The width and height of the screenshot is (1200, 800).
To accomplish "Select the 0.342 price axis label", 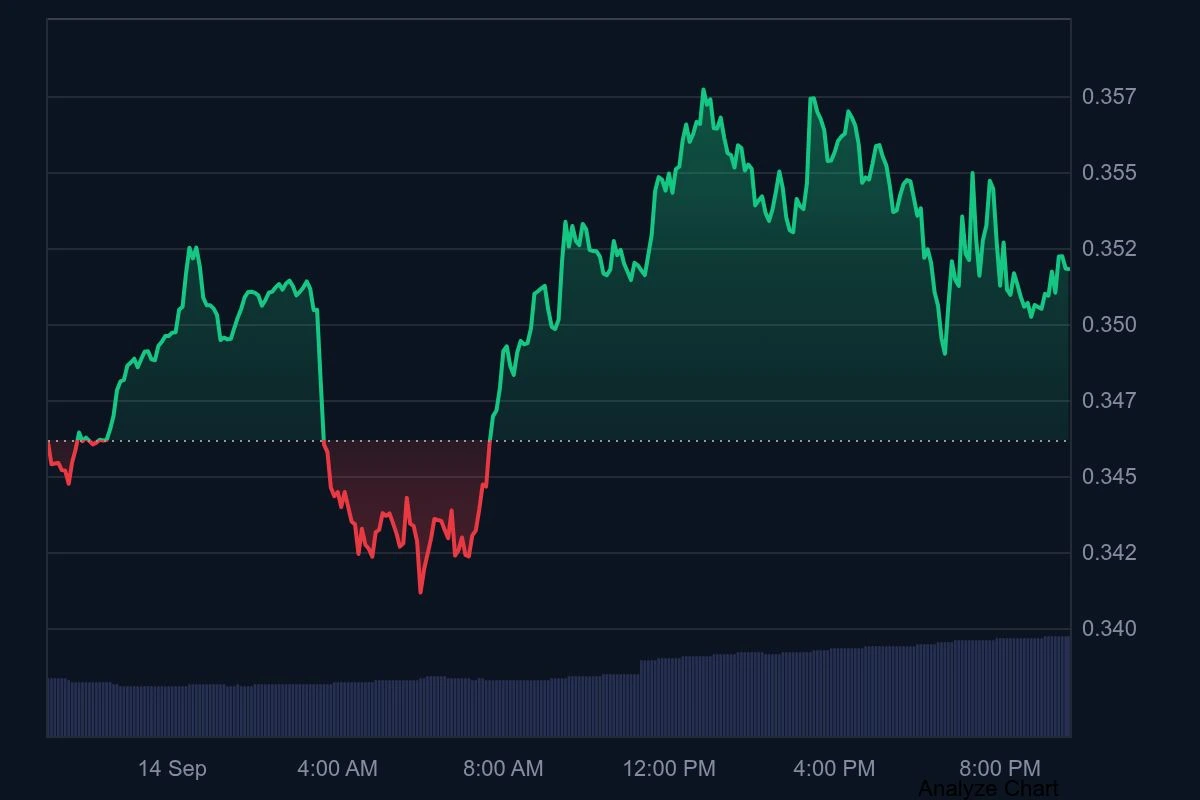I will pos(1109,553).
